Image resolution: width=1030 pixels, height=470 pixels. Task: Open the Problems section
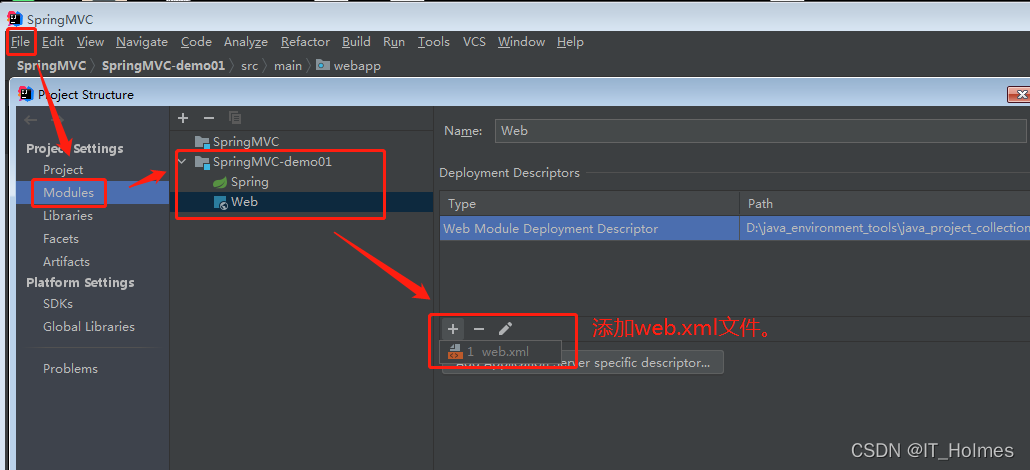coord(70,369)
